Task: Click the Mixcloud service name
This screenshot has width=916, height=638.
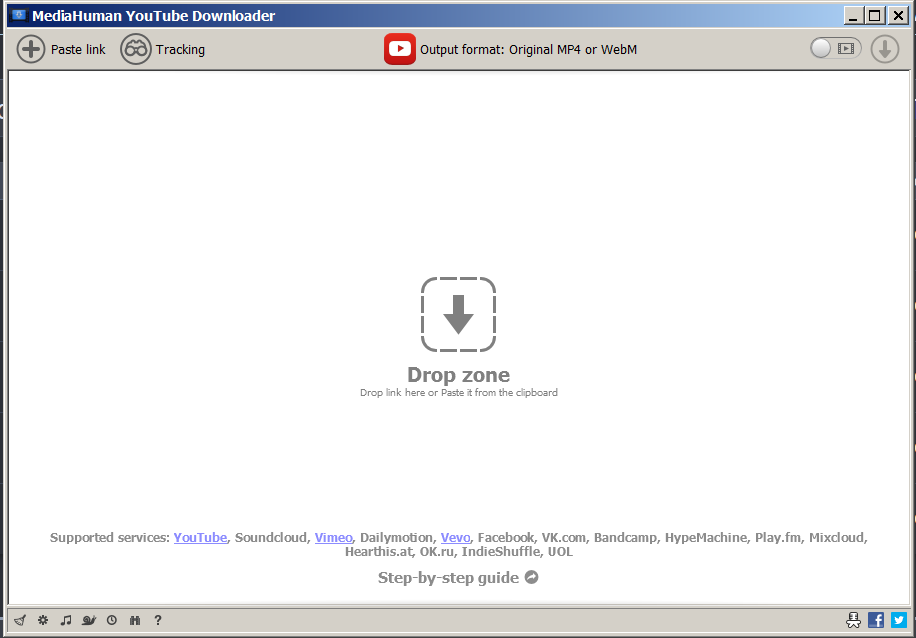Action: tap(837, 538)
